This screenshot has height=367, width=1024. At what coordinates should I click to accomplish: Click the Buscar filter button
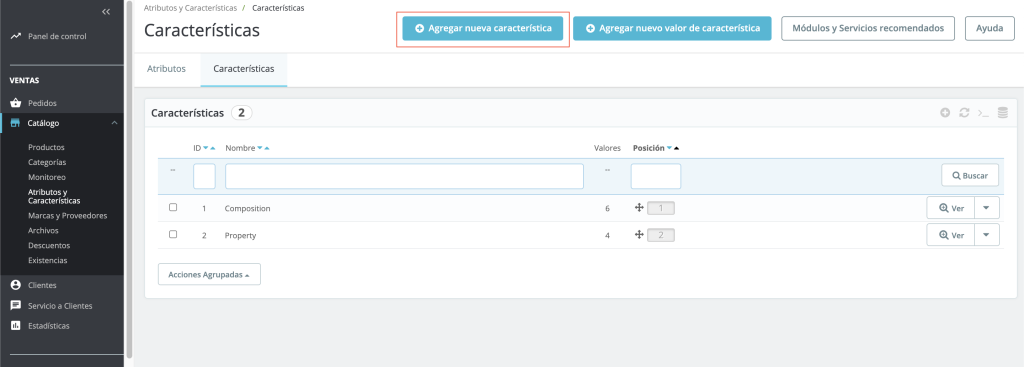coord(970,176)
